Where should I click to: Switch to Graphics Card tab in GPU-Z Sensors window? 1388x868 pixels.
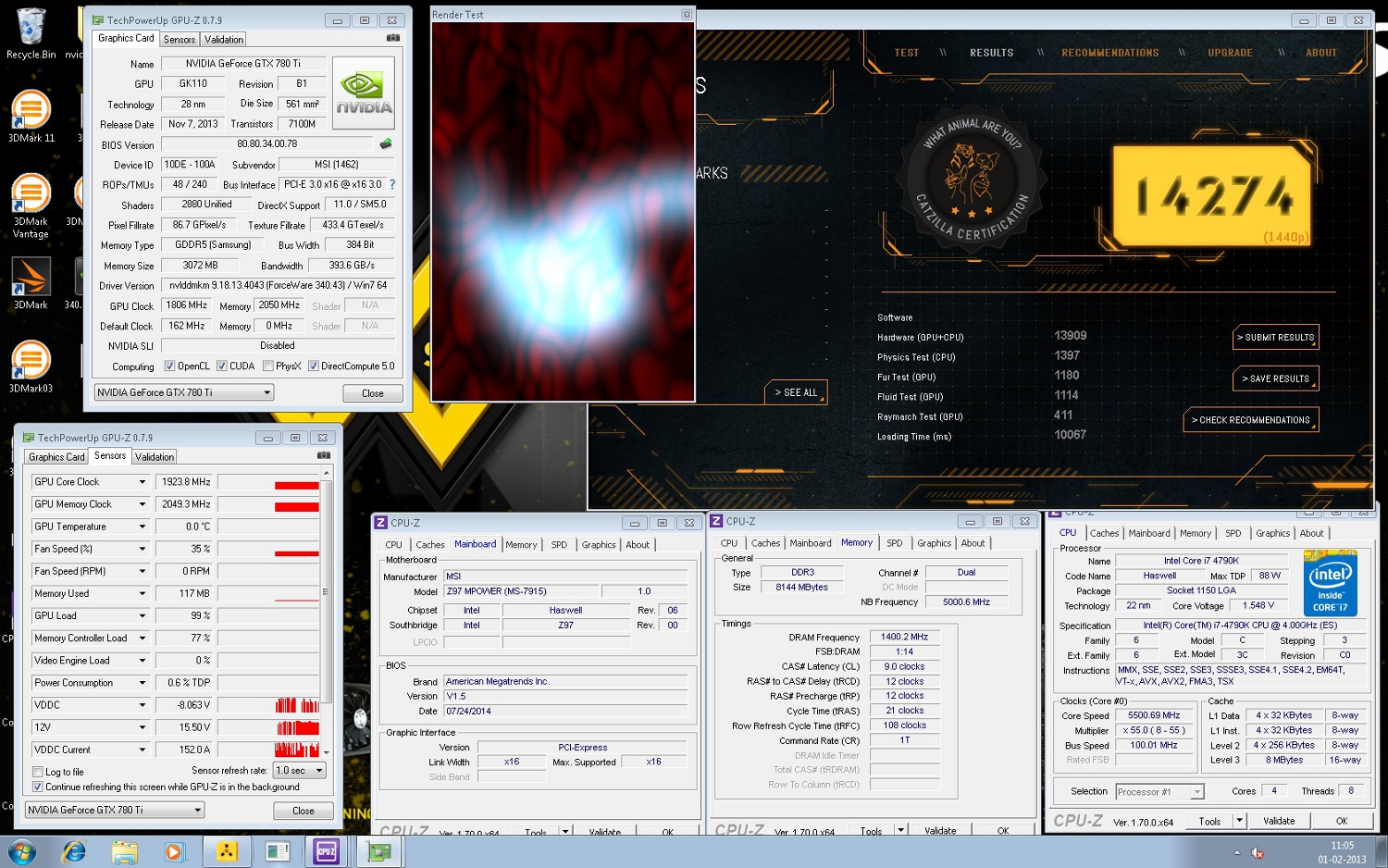coord(56,457)
